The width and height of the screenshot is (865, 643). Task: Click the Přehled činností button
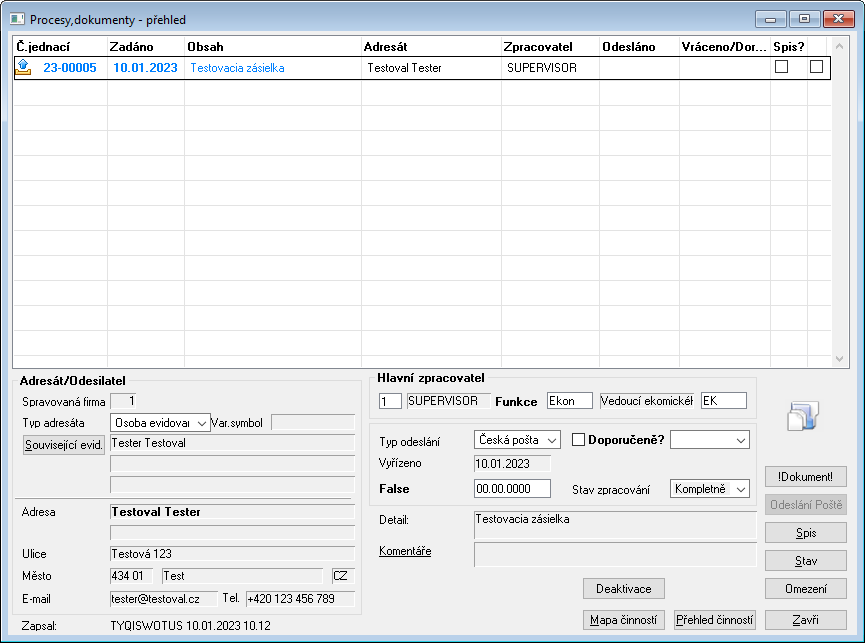714,620
